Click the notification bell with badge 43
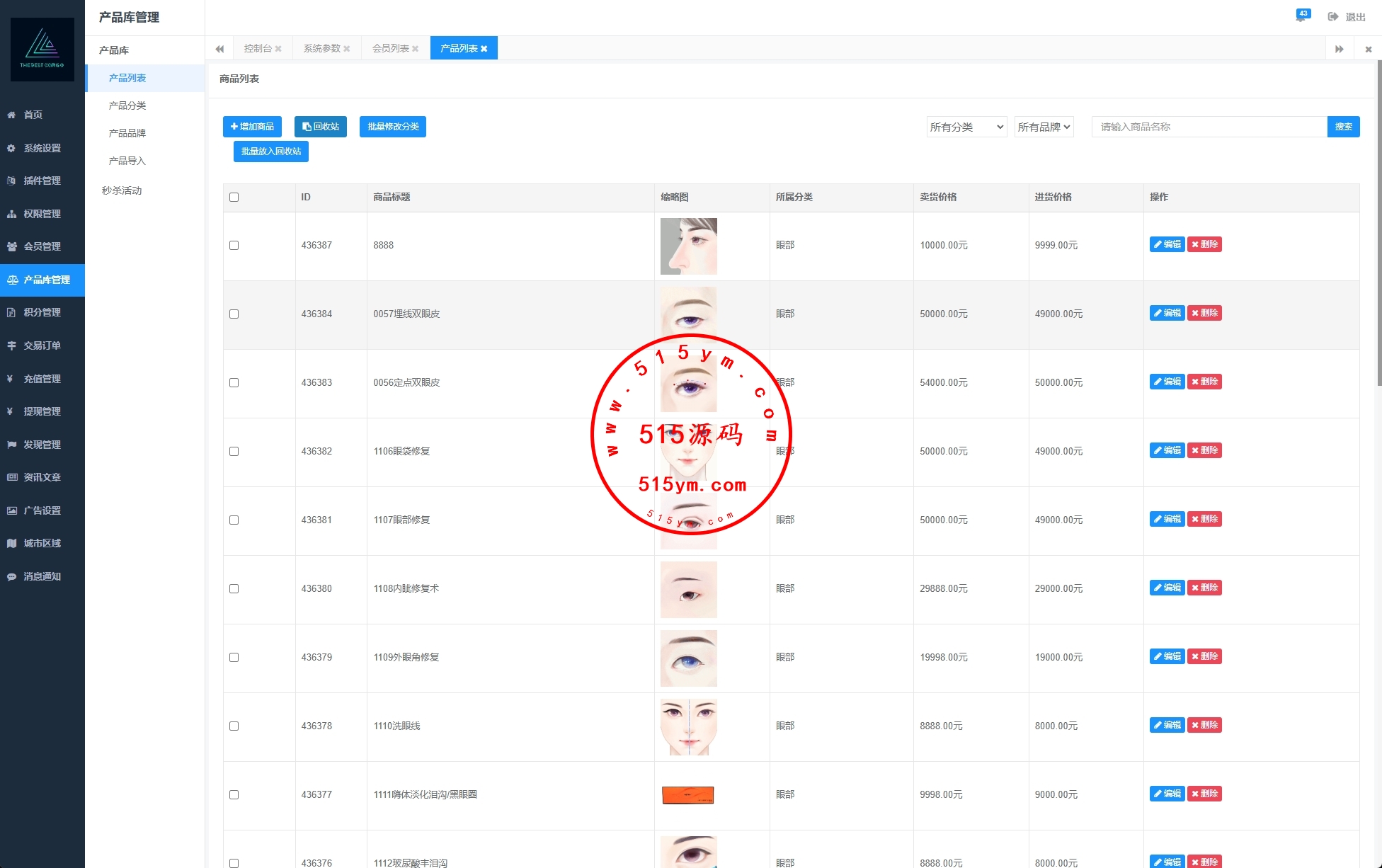Viewport: 1382px width, 868px height. 1301,16
